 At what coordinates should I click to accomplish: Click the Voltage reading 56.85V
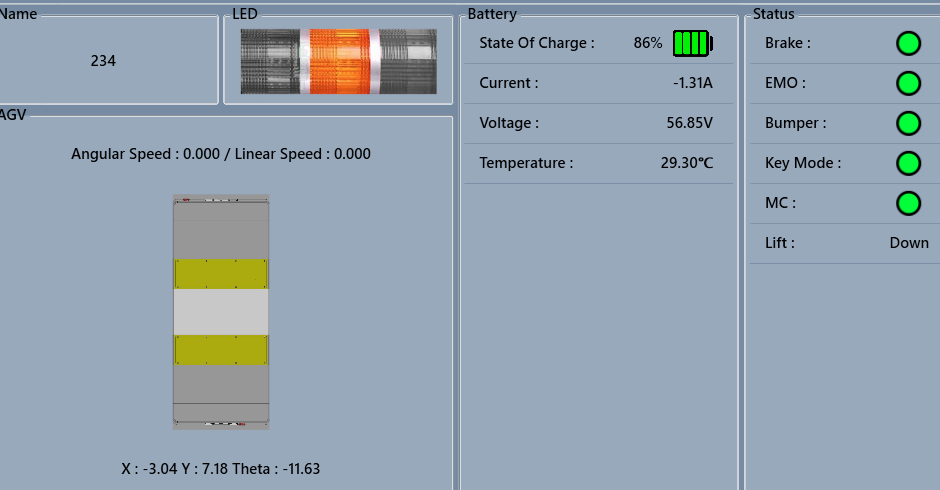(689, 123)
